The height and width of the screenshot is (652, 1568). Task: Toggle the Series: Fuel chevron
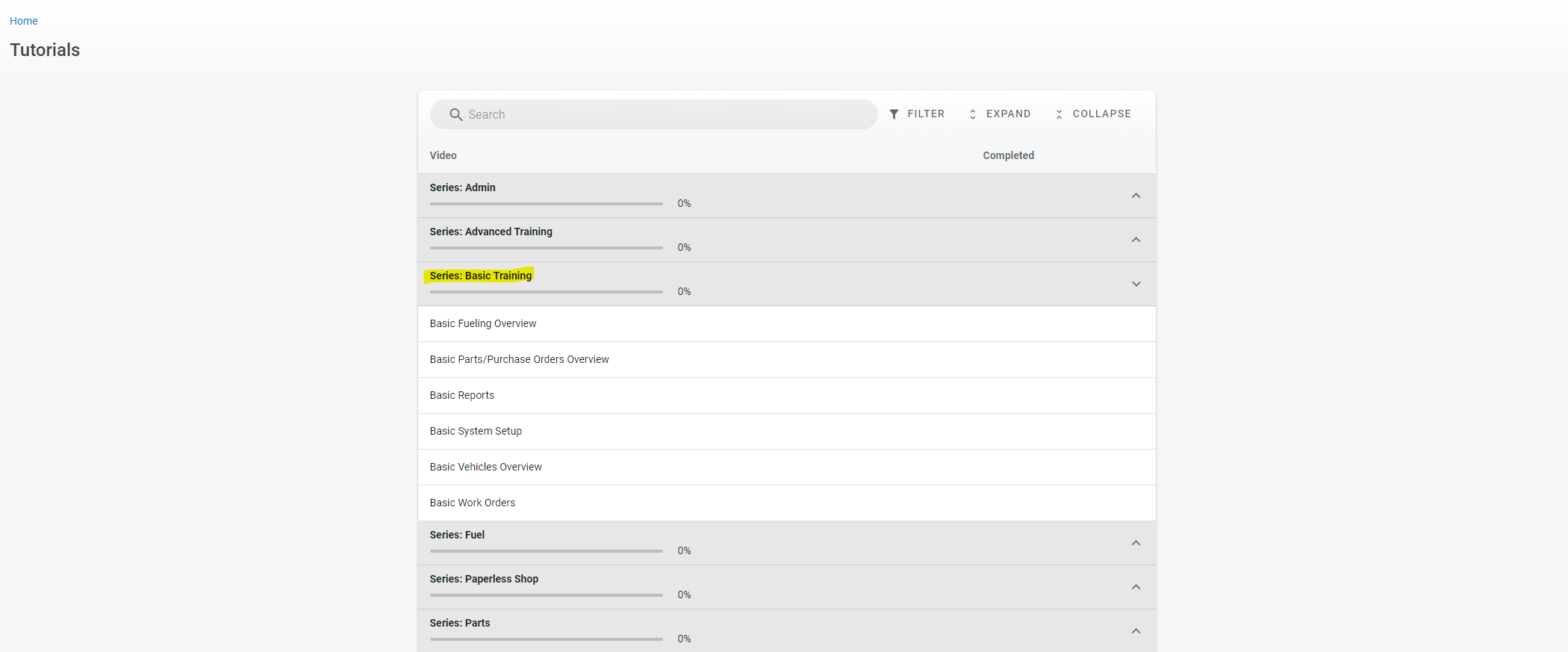tap(1136, 543)
